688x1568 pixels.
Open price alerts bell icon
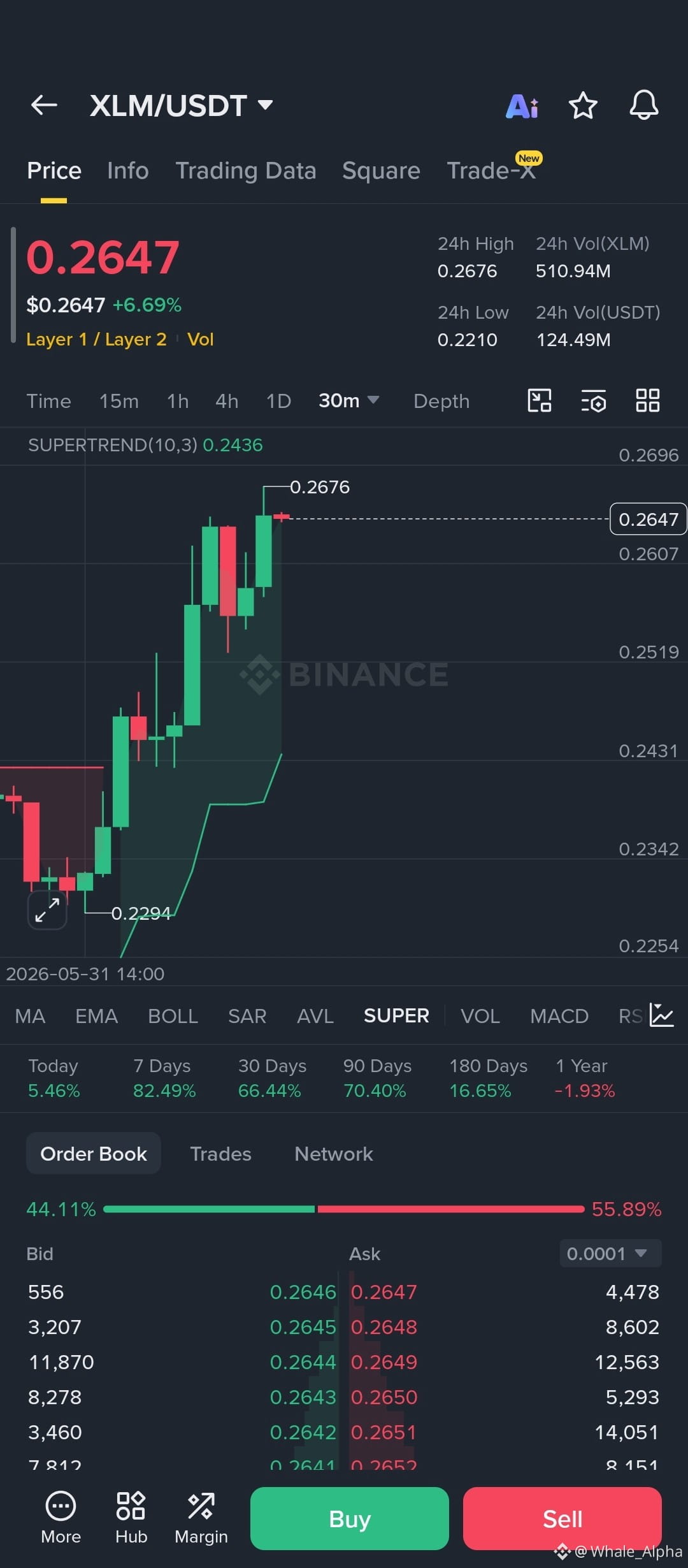tap(644, 105)
